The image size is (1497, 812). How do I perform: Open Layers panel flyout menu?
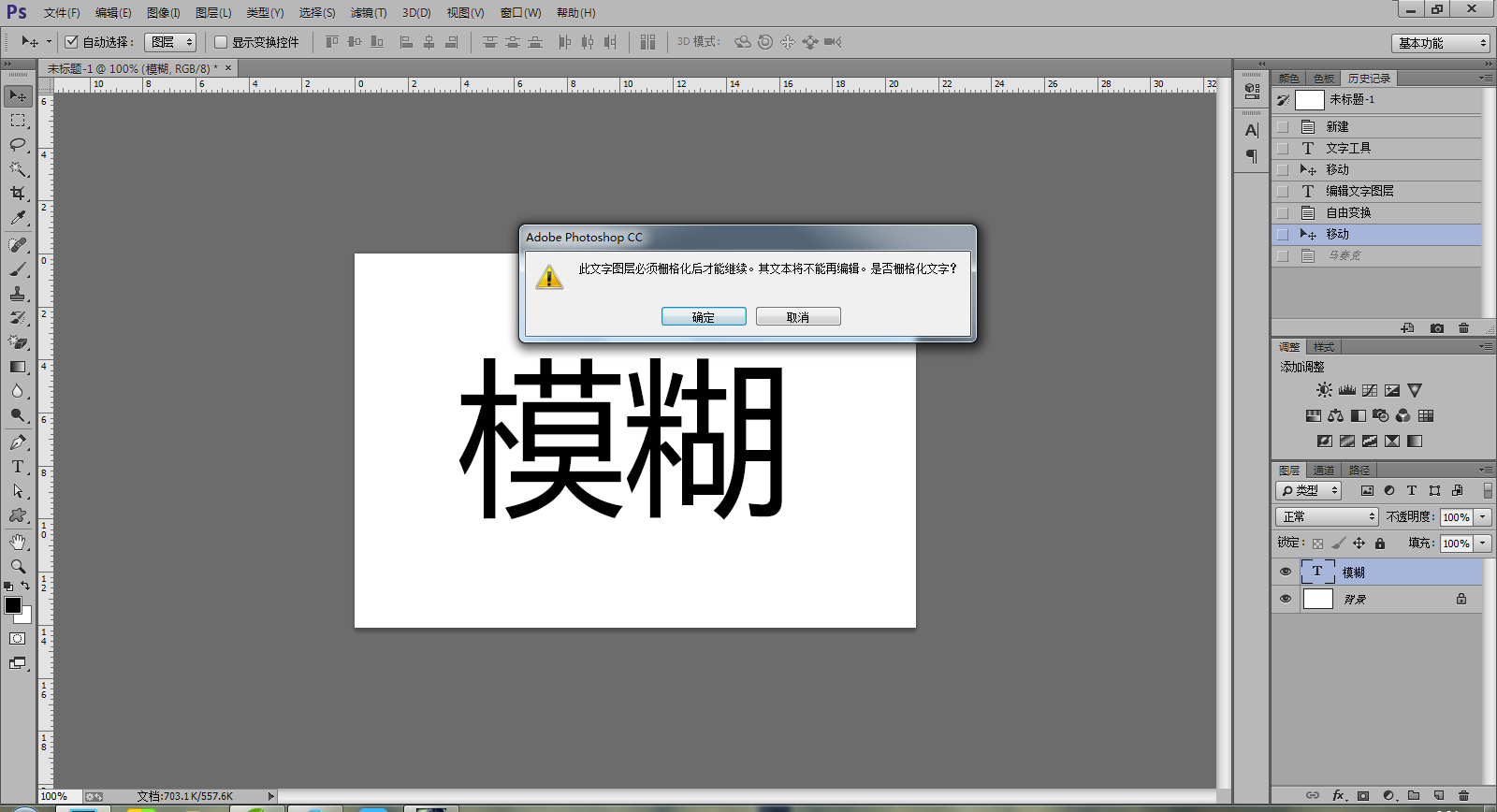1486,470
